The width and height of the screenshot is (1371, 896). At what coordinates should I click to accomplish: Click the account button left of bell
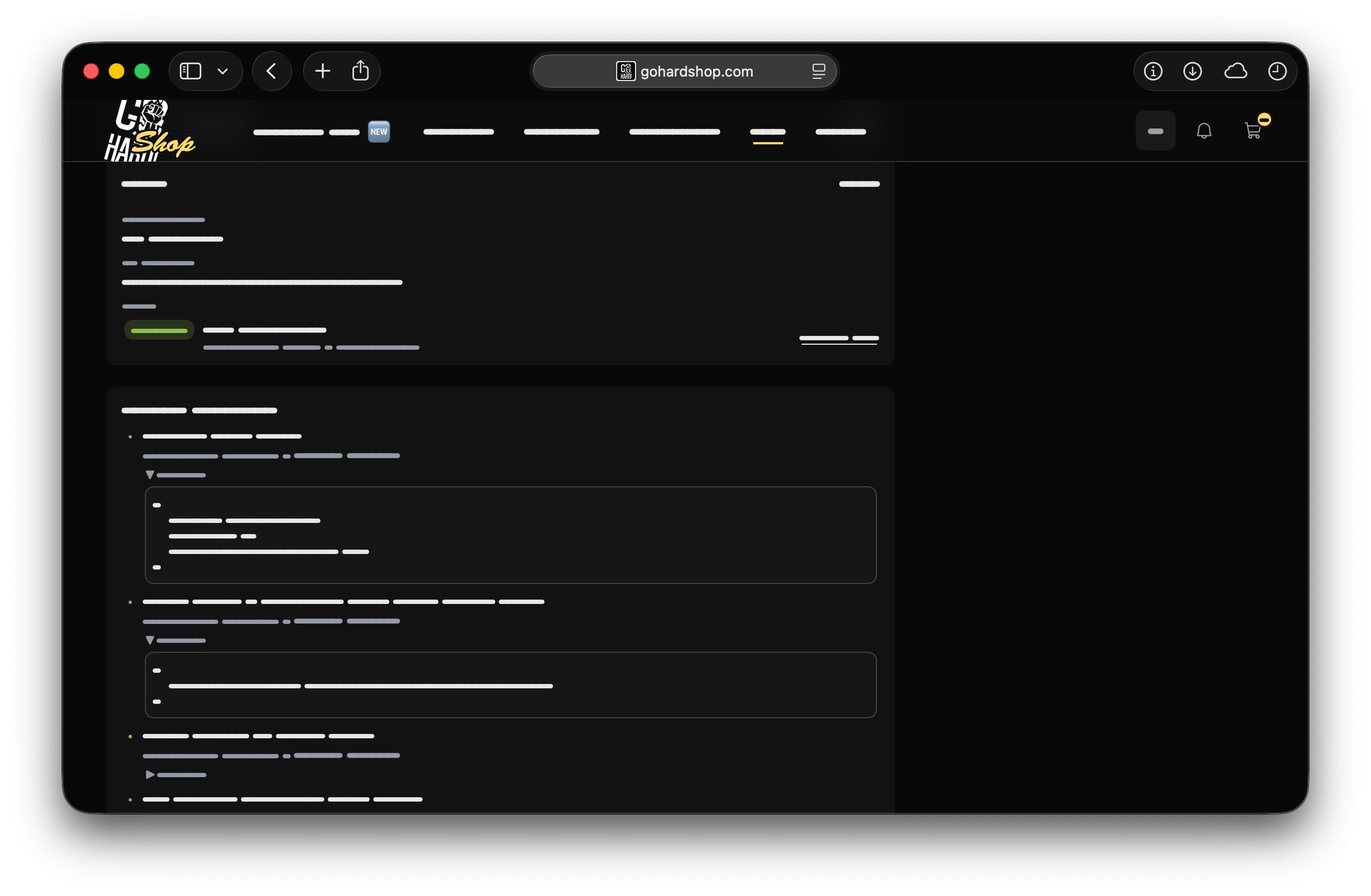coord(1155,132)
